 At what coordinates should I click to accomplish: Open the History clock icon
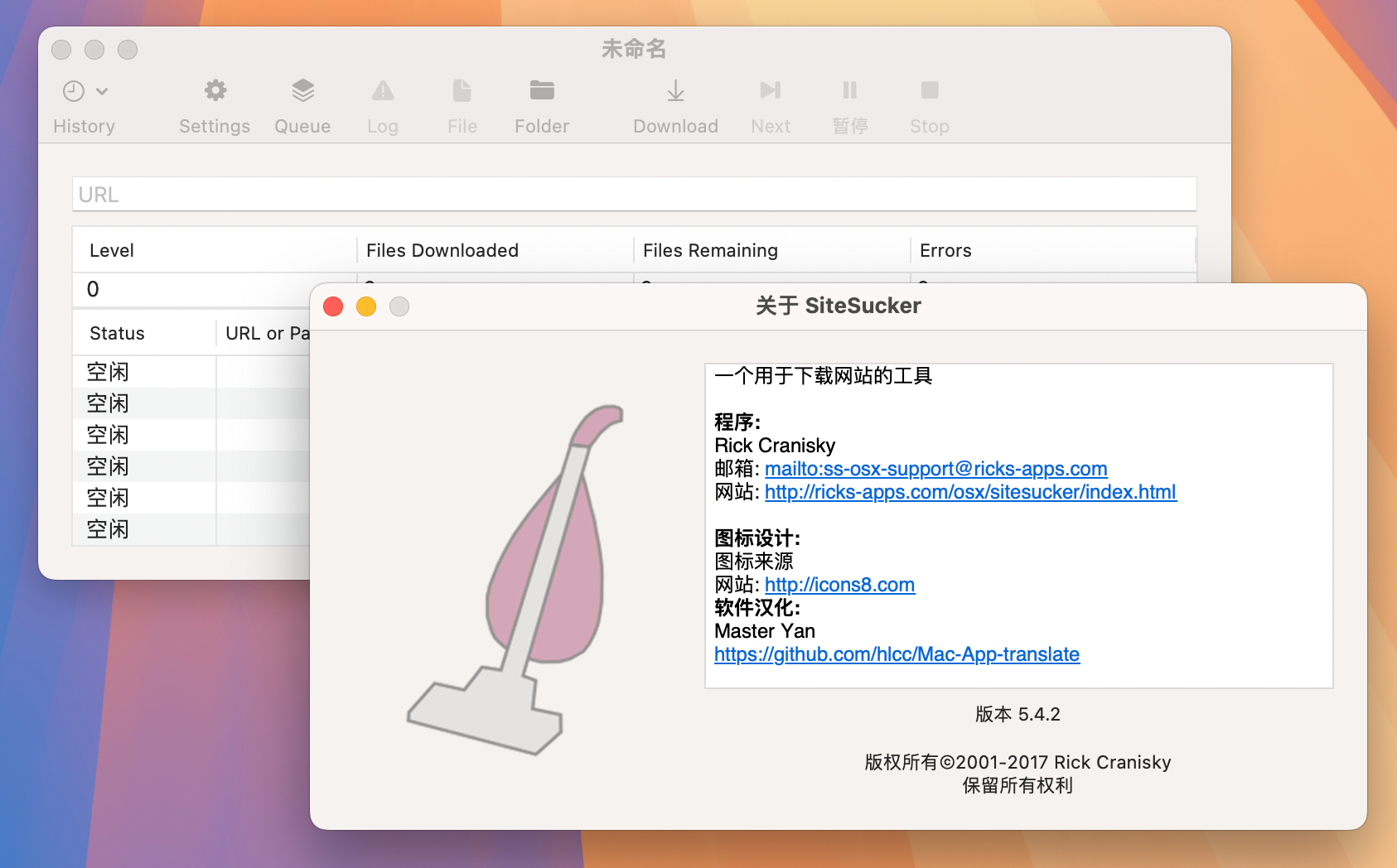point(74,91)
